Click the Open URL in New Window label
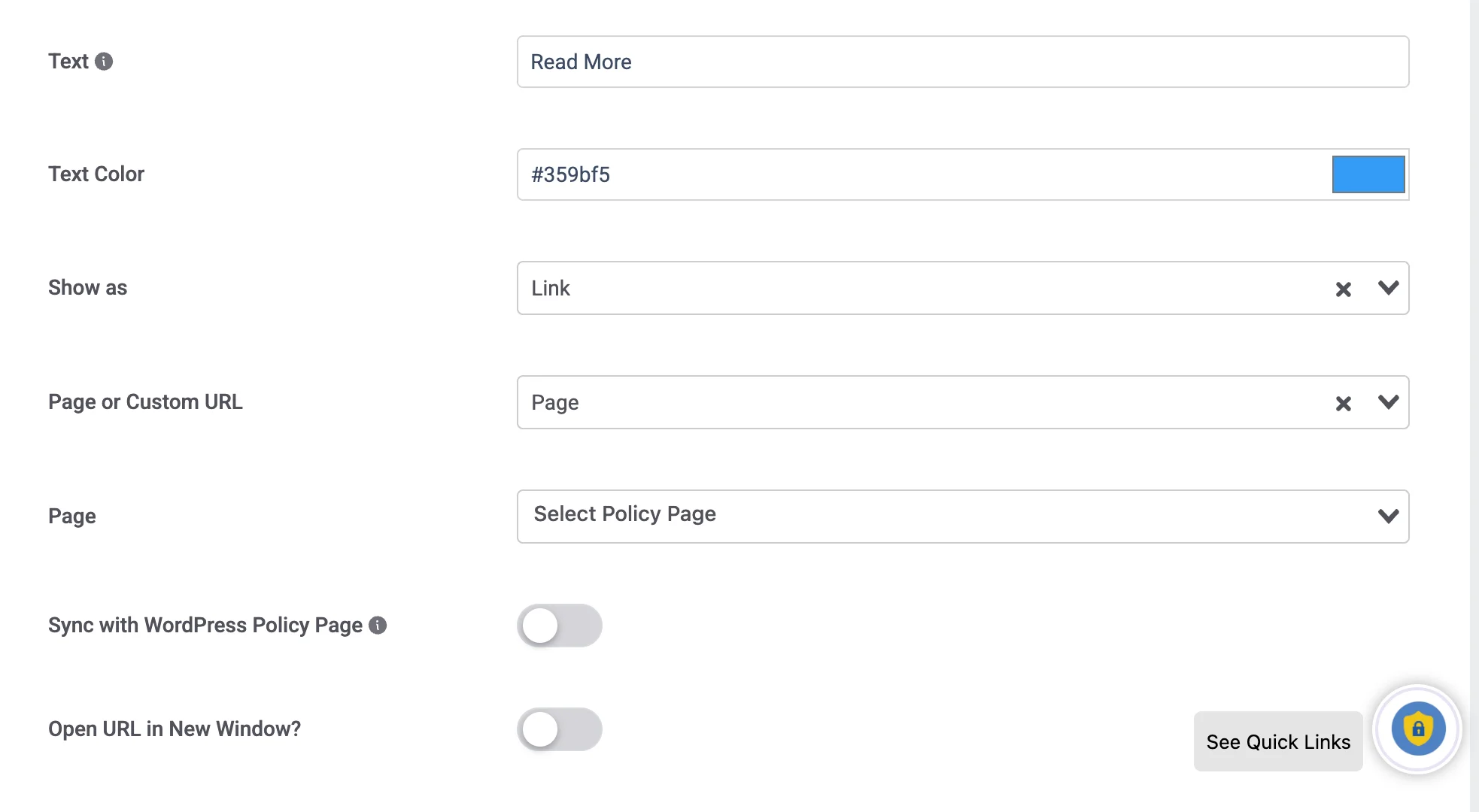This screenshot has width=1479, height=812. tap(175, 729)
